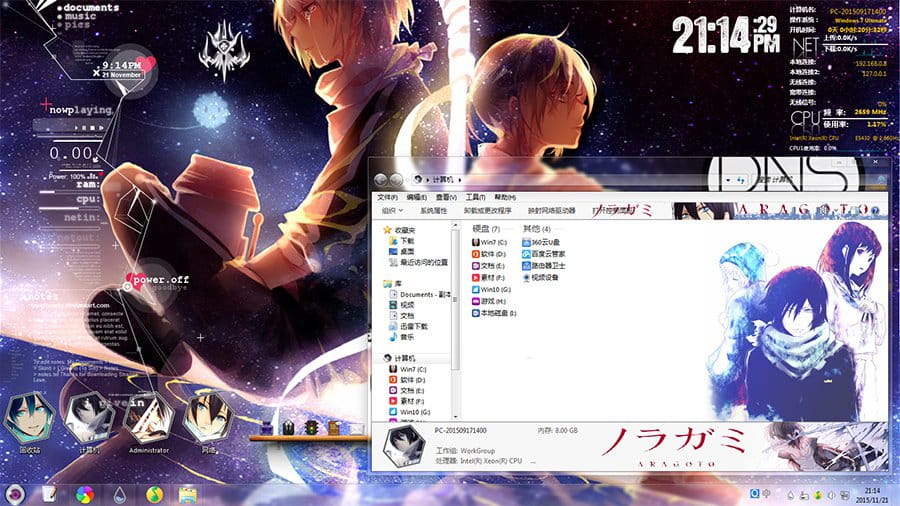Click 系统属性 in Explorer toolbar
The image size is (900, 506).
click(433, 211)
